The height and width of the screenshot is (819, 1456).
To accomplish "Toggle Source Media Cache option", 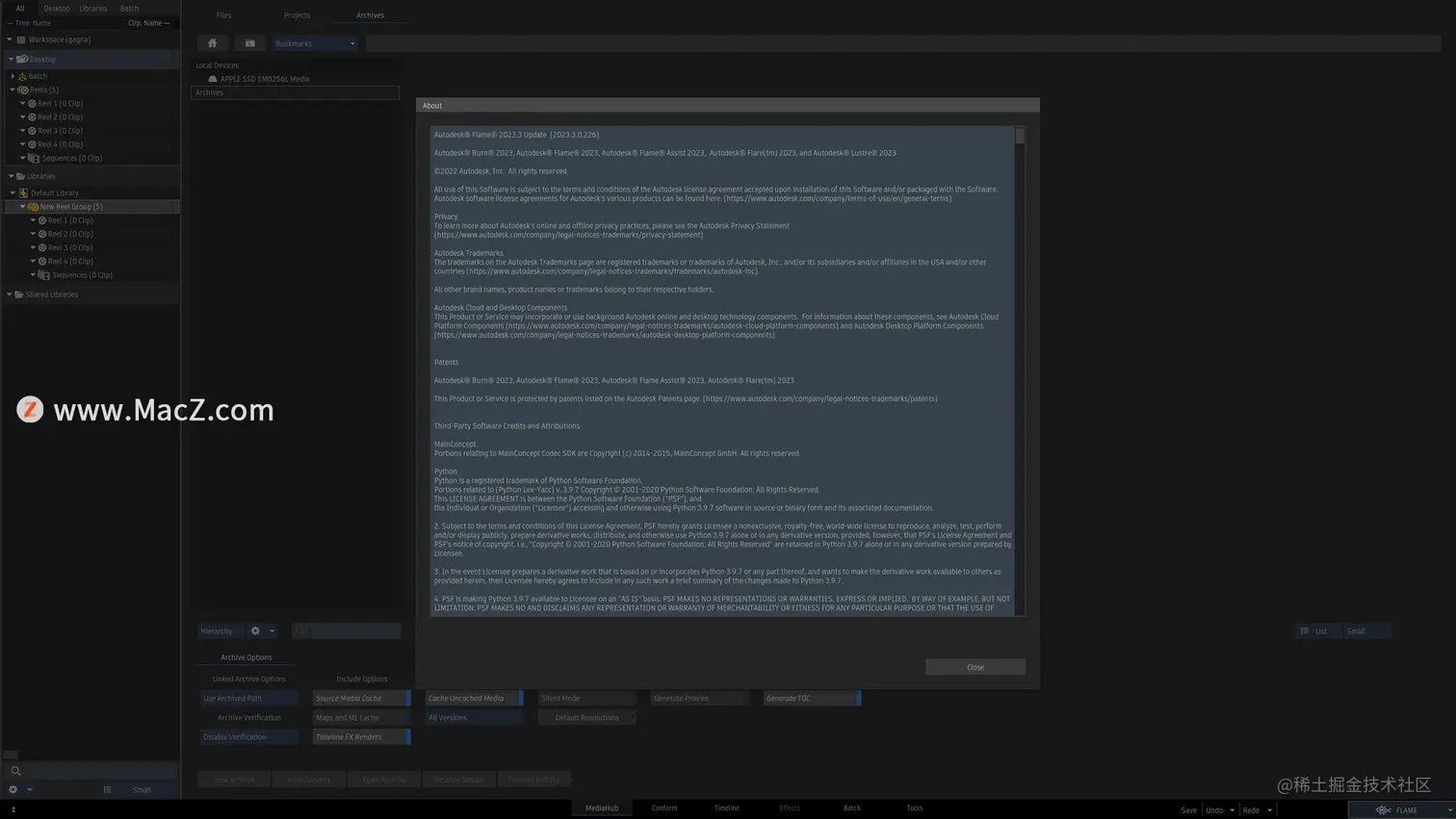I will tap(361, 699).
